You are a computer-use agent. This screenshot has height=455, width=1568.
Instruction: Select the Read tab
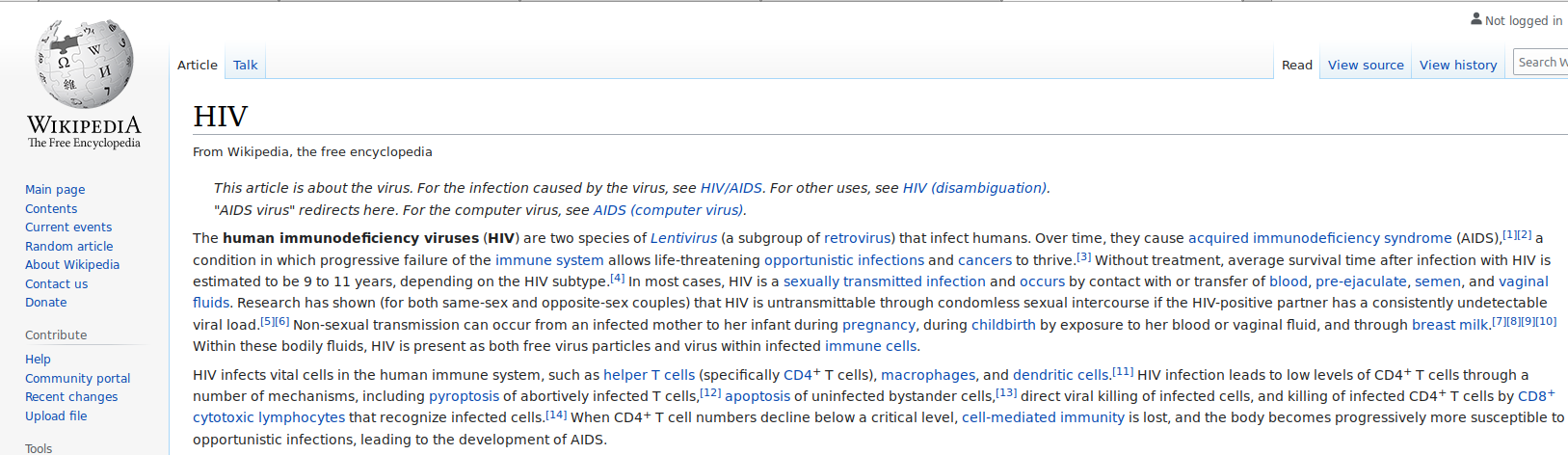1297,65
